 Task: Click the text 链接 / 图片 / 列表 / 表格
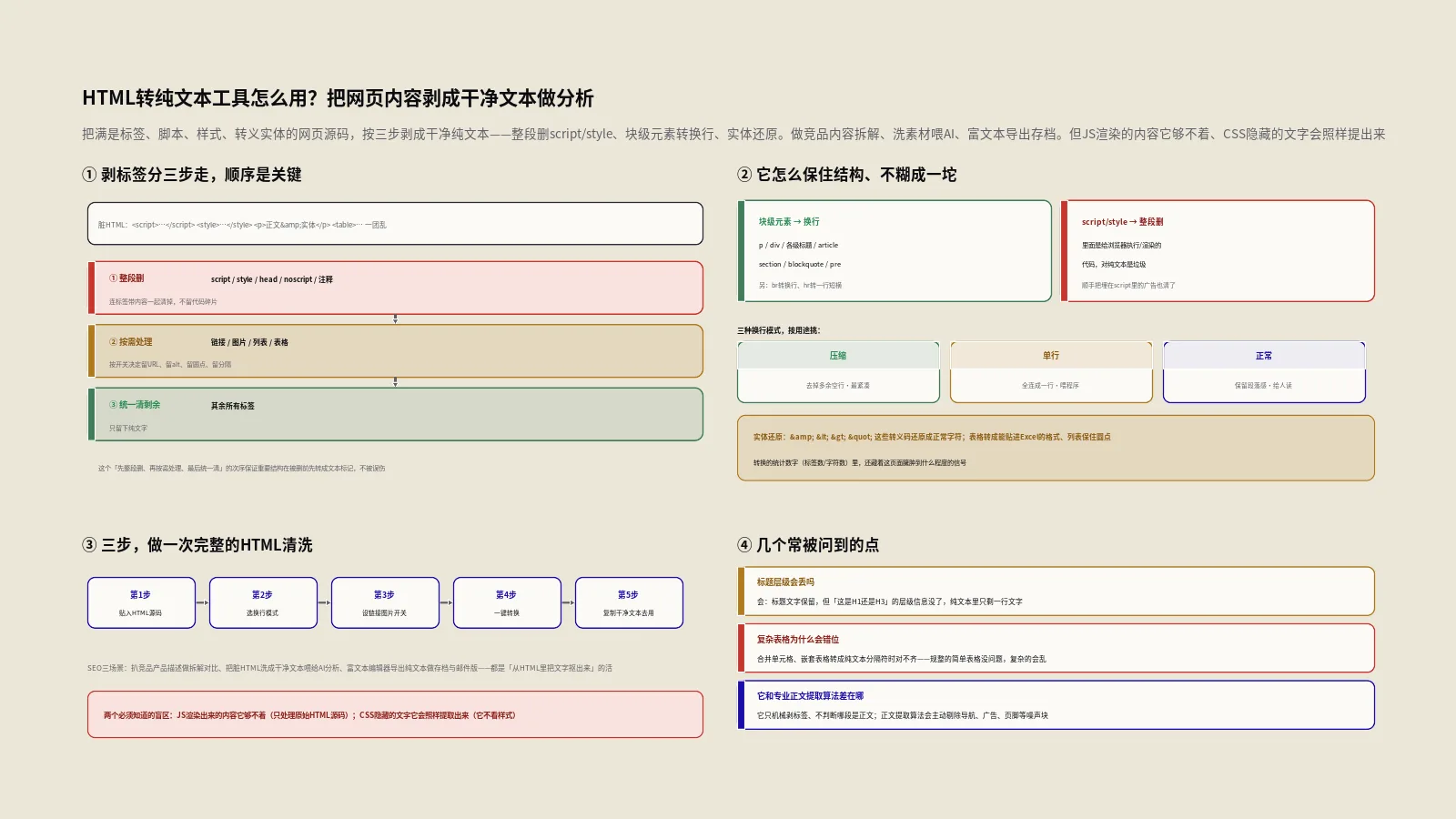249,343
